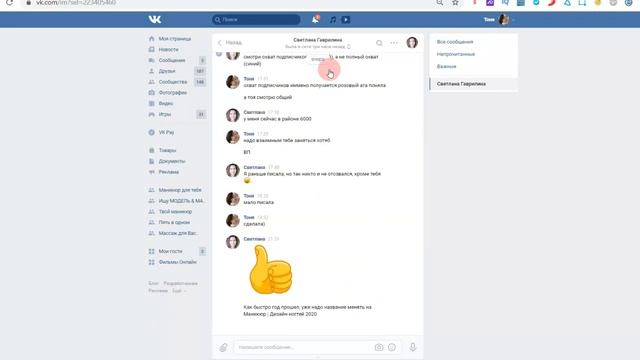
Task: Click the bag icon beside Товары
Action: tap(151, 150)
